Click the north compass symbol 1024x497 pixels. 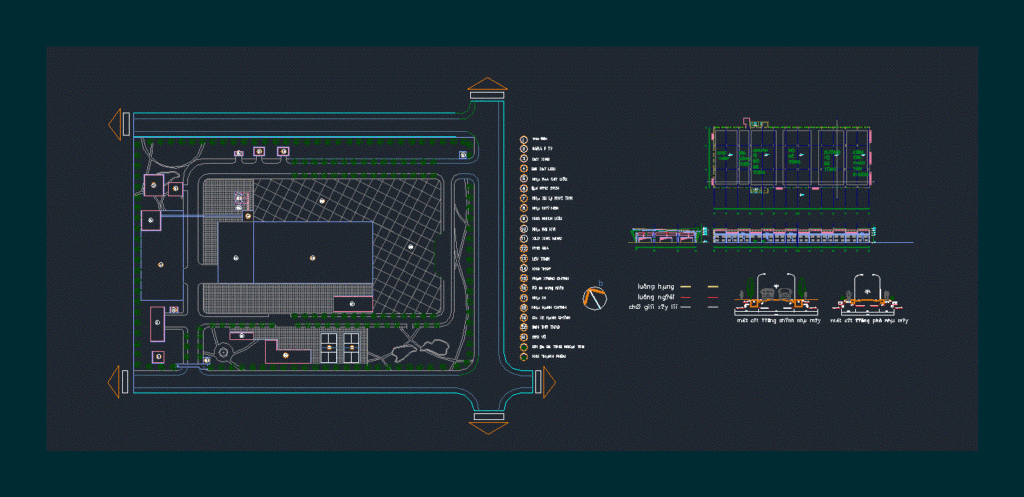click(595, 297)
